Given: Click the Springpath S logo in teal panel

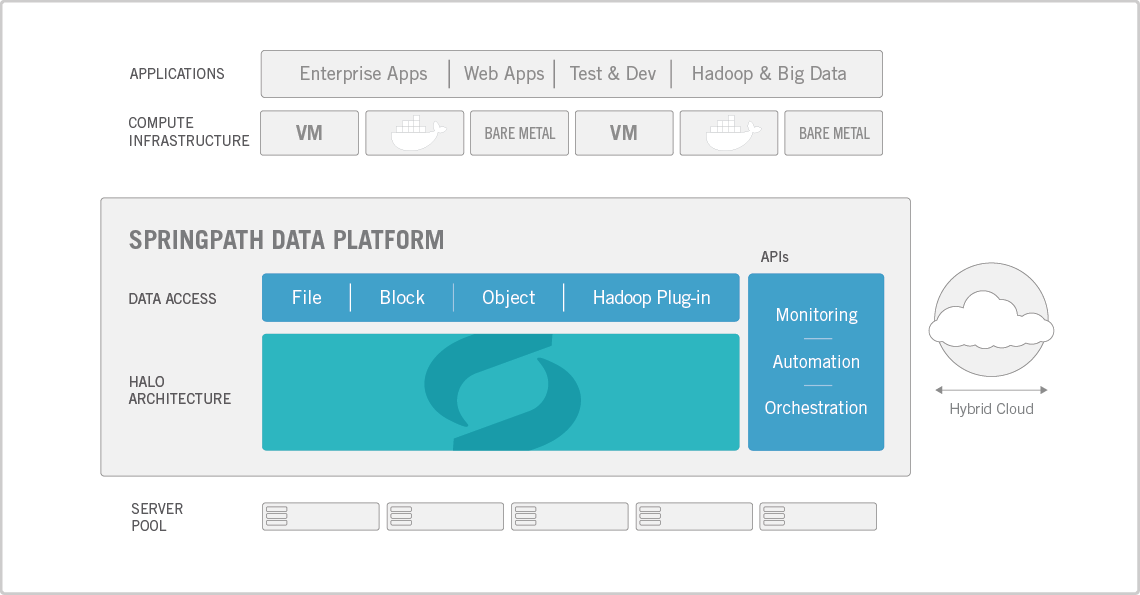Looking at the screenshot, I should (502, 392).
